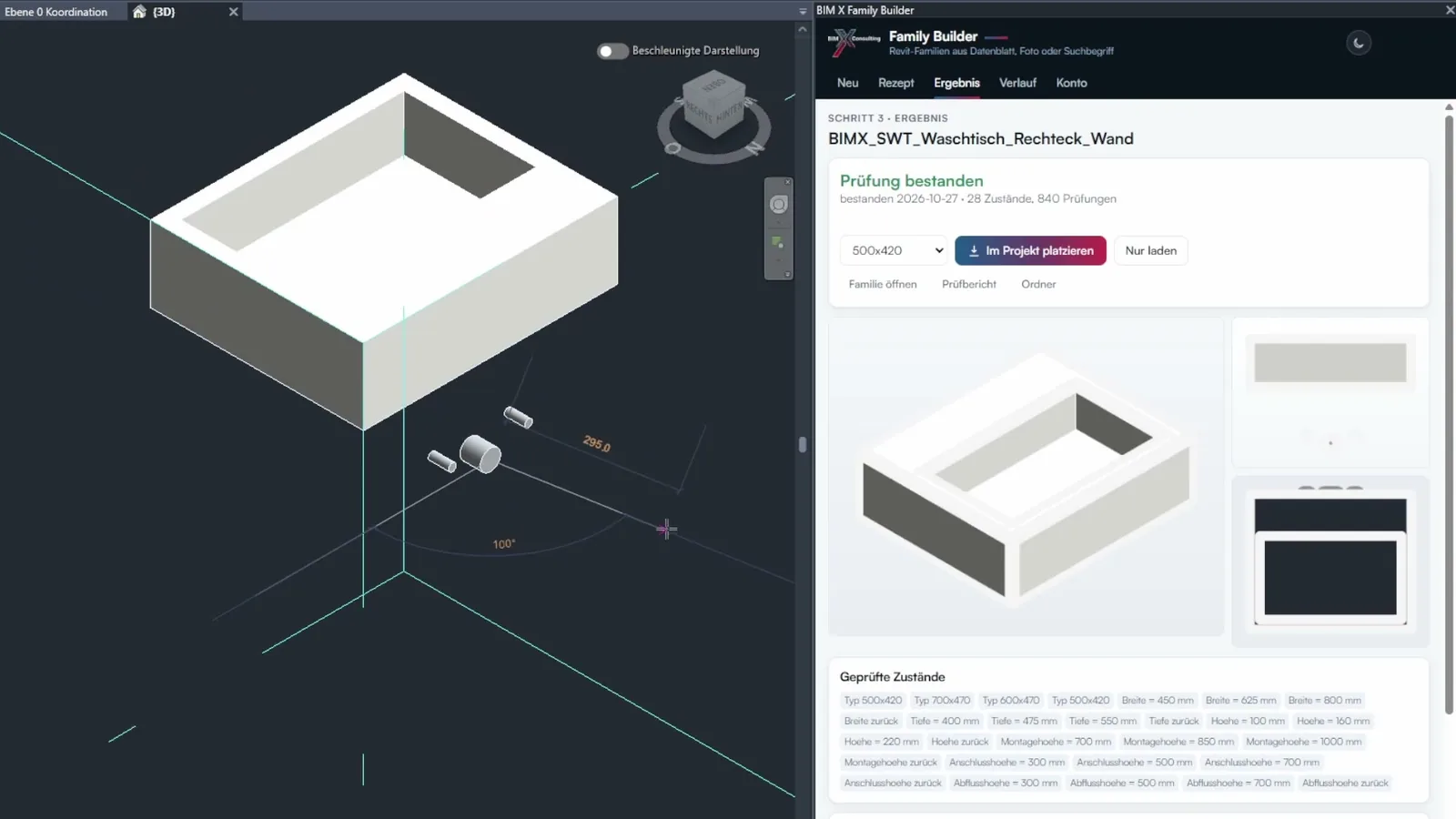Toggle dark mode moon icon

[1359, 43]
